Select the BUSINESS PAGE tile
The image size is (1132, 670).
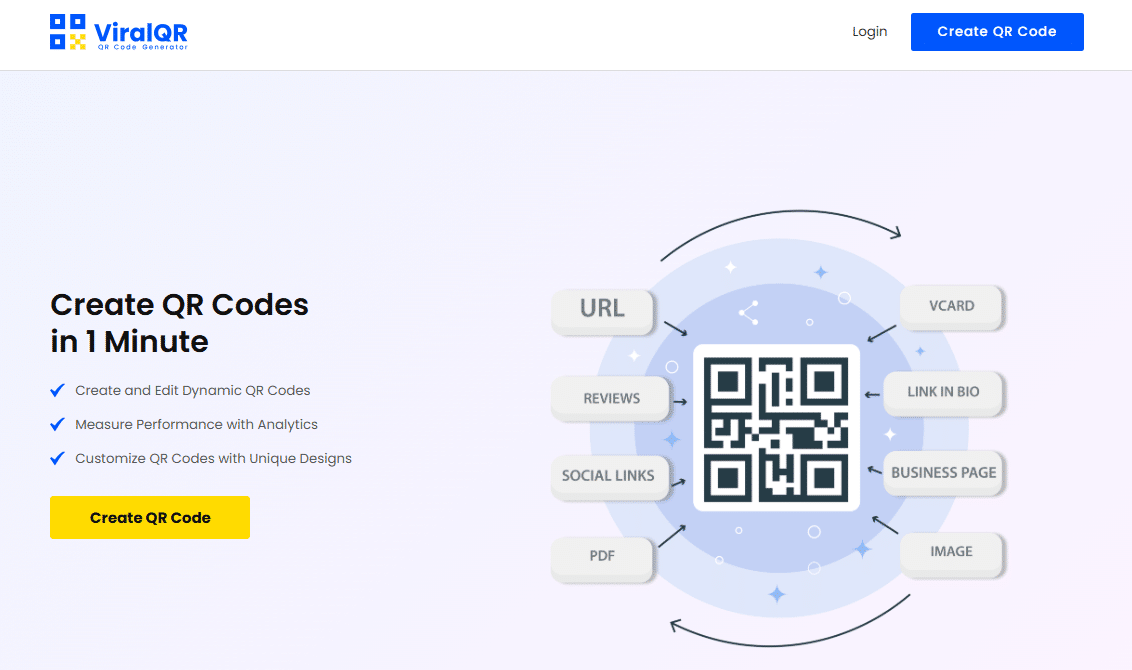click(x=943, y=472)
